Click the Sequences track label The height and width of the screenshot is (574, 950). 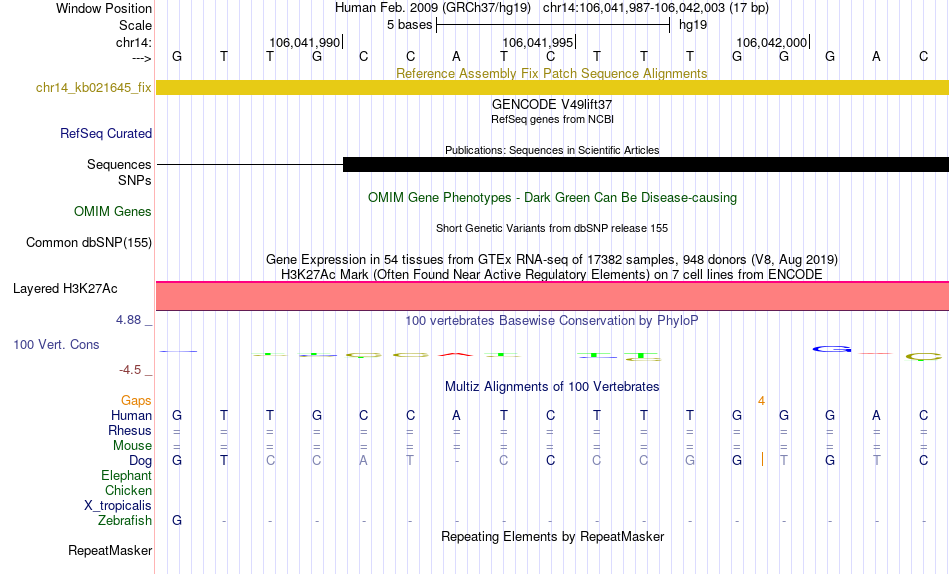(119, 164)
